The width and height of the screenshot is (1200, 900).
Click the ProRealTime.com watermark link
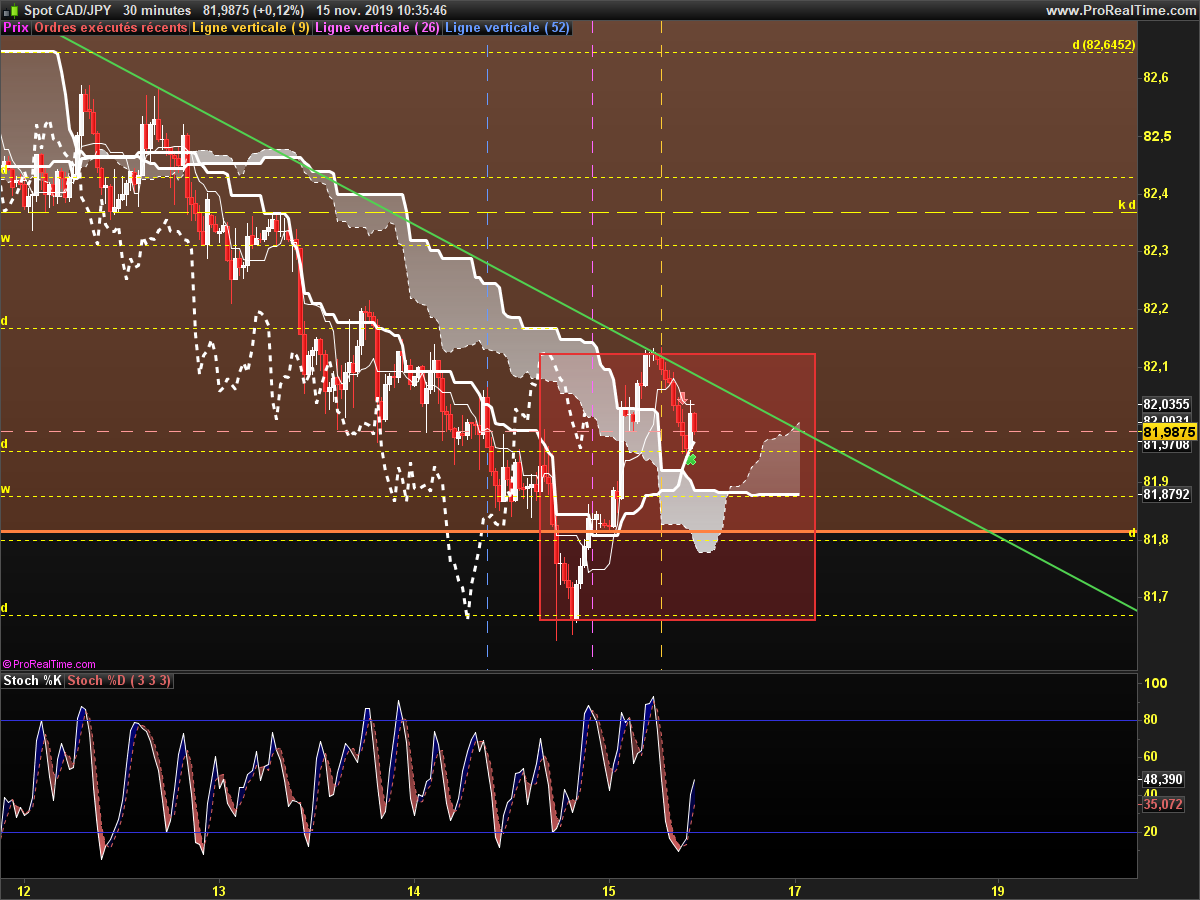pyautogui.click(x=49, y=663)
